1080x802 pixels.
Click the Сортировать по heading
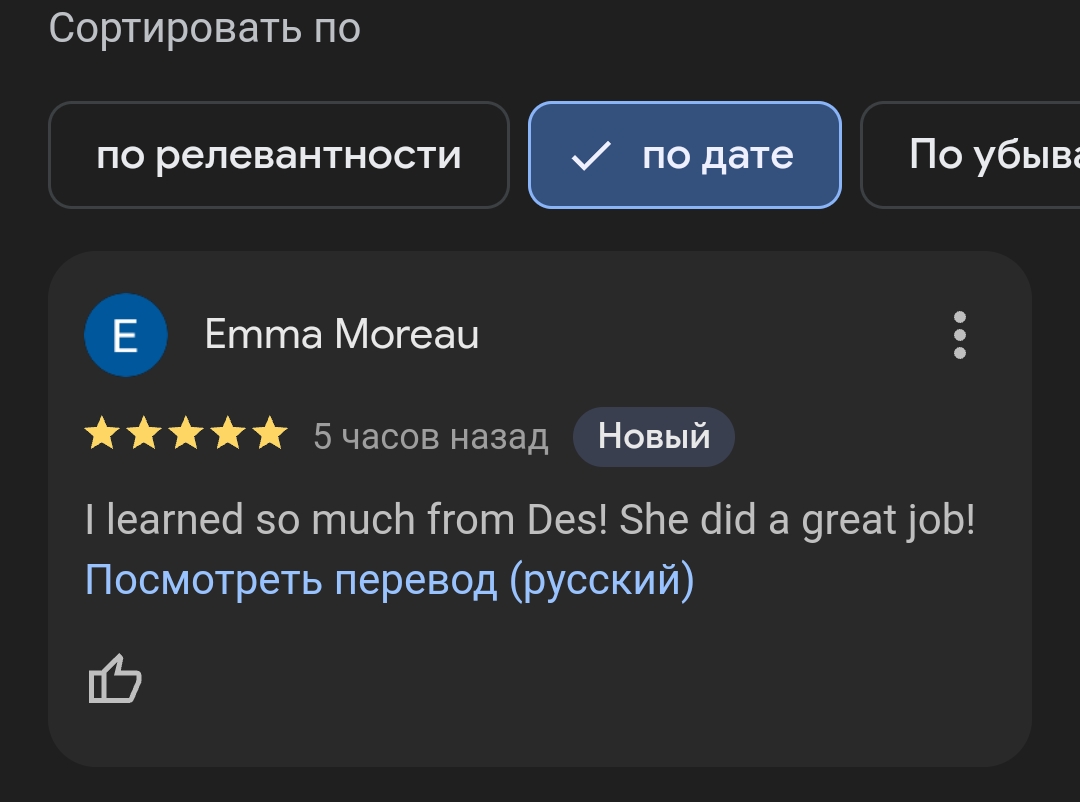[205, 28]
